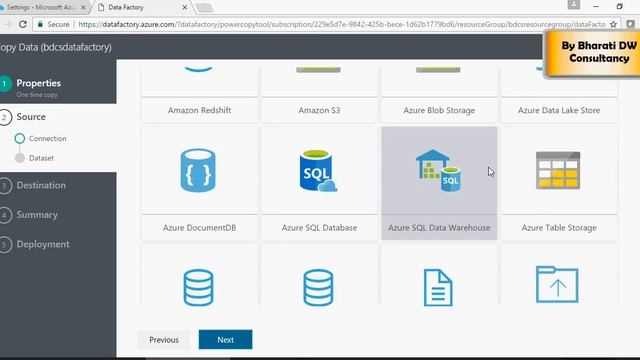Screen dimensions: 640x360
Task: Select the Connection sub-step
Action: (x=47, y=138)
